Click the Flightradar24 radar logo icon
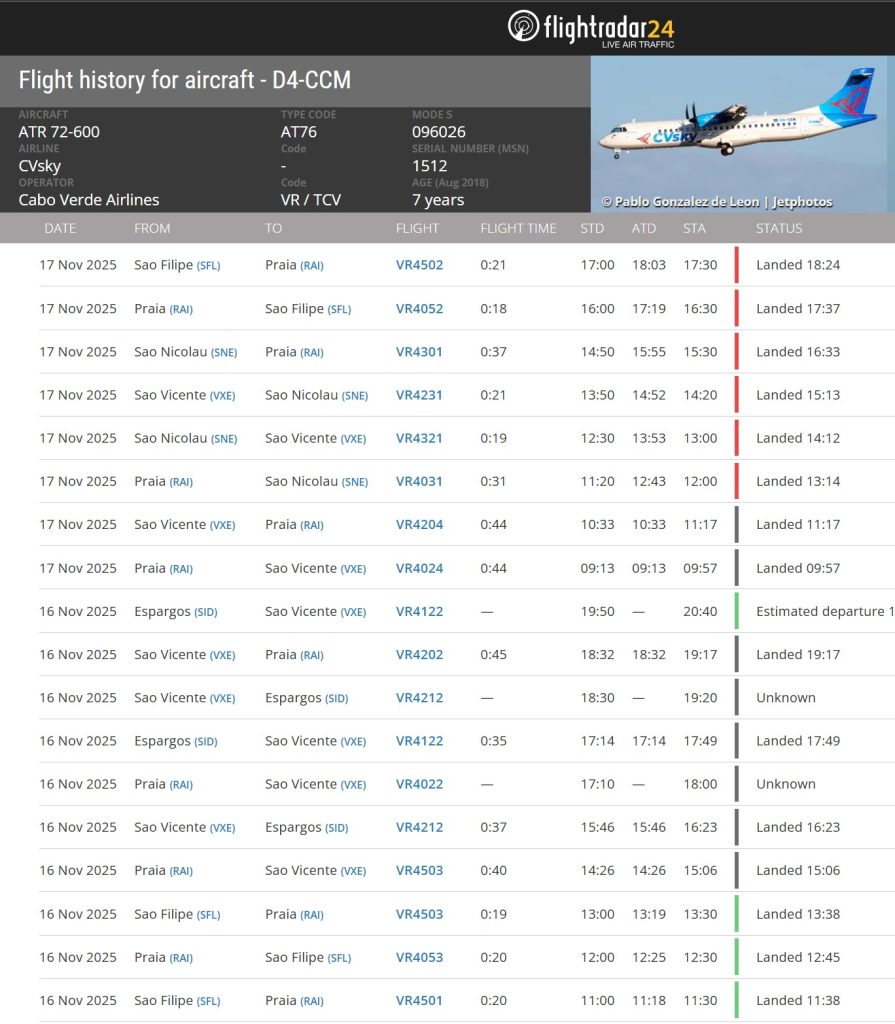Screen dimensions: 895x1024 pyautogui.click(x=523, y=26)
